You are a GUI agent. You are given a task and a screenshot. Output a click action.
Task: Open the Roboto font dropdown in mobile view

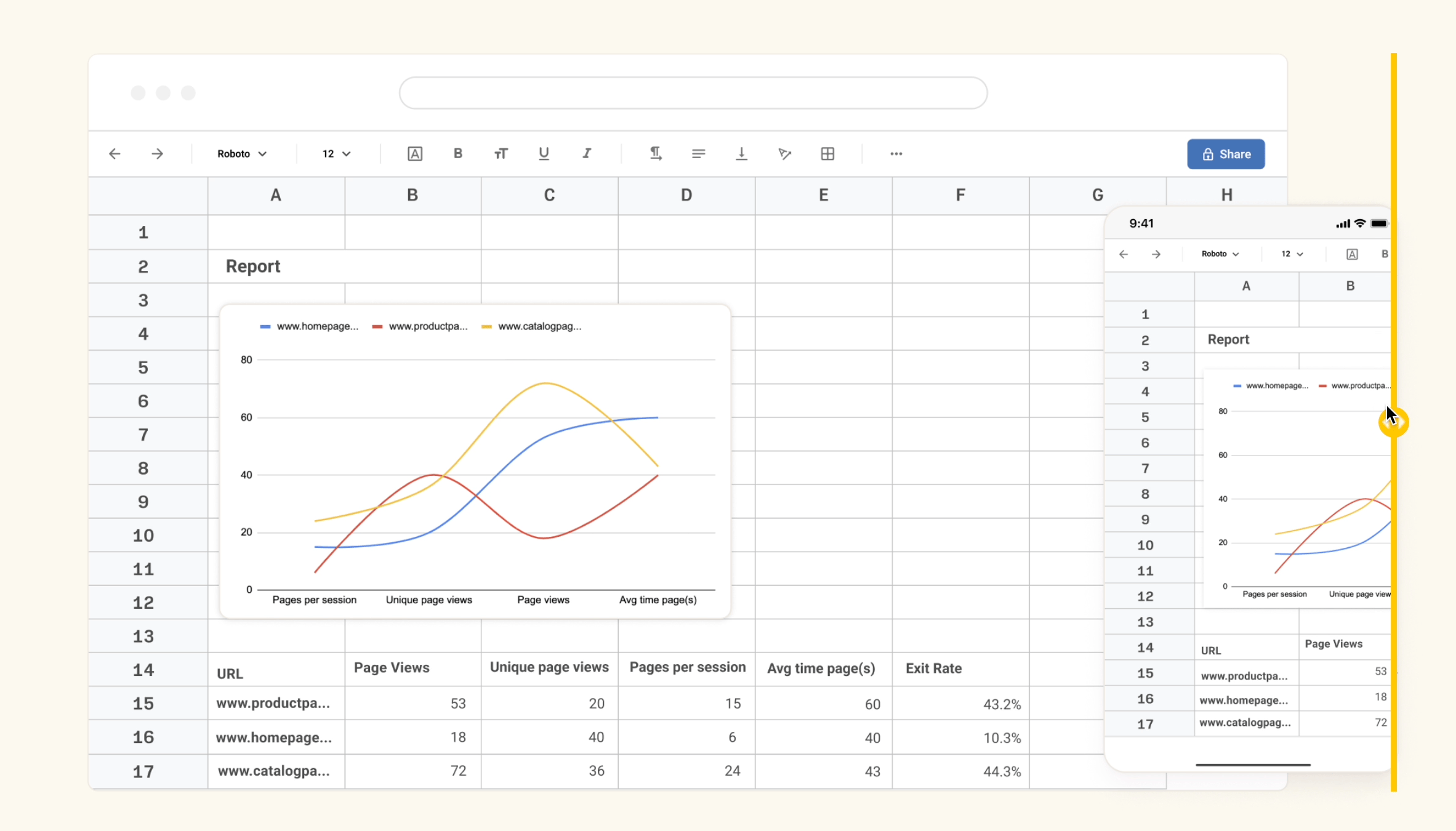pyautogui.click(x=1220, y=254)
